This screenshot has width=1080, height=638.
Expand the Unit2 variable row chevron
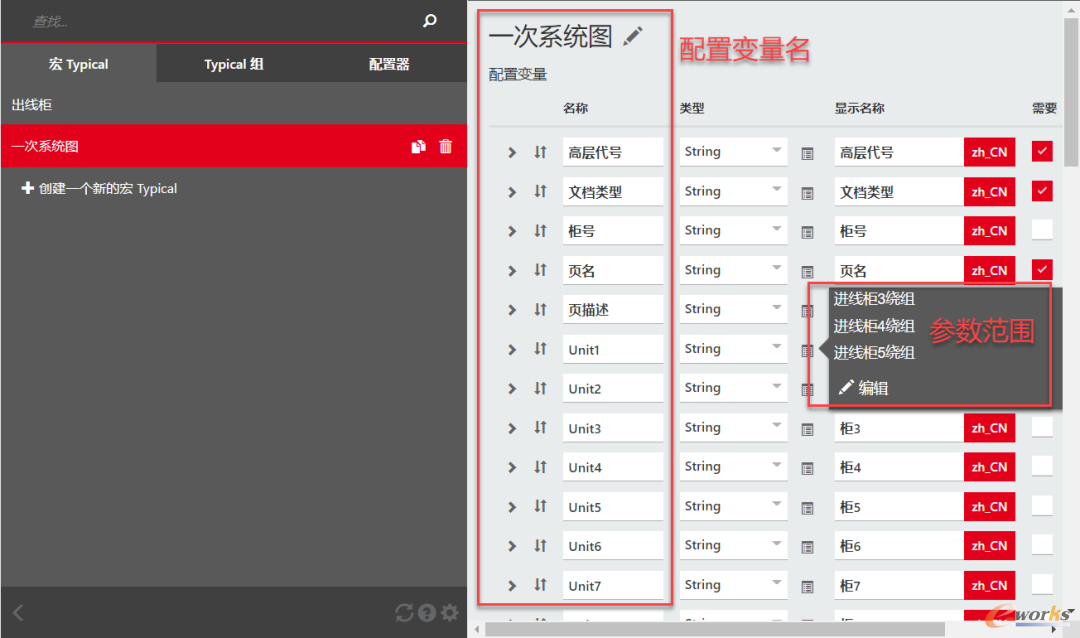click(x=512, y=389)
